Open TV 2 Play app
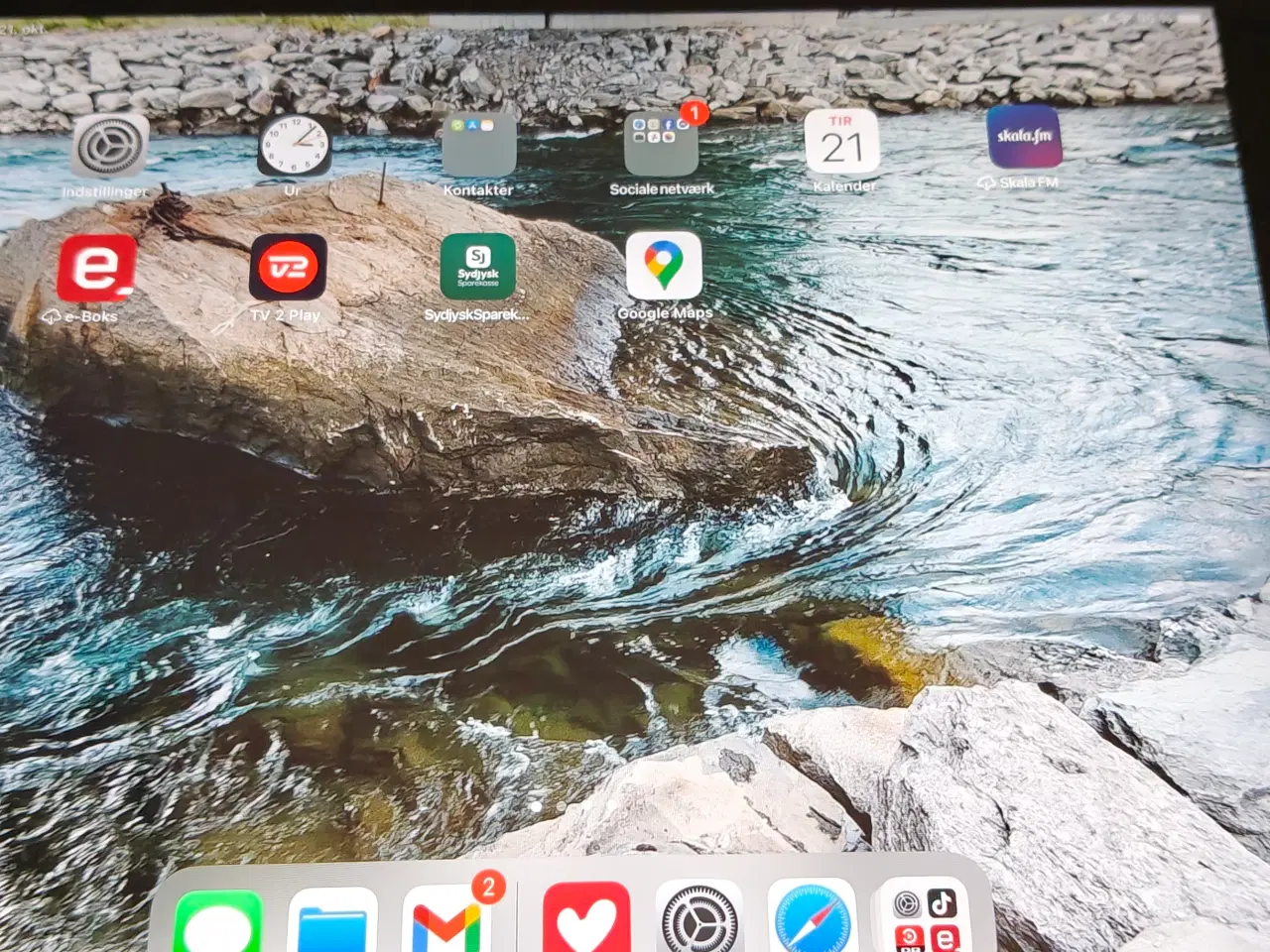 tap(288, 268)
